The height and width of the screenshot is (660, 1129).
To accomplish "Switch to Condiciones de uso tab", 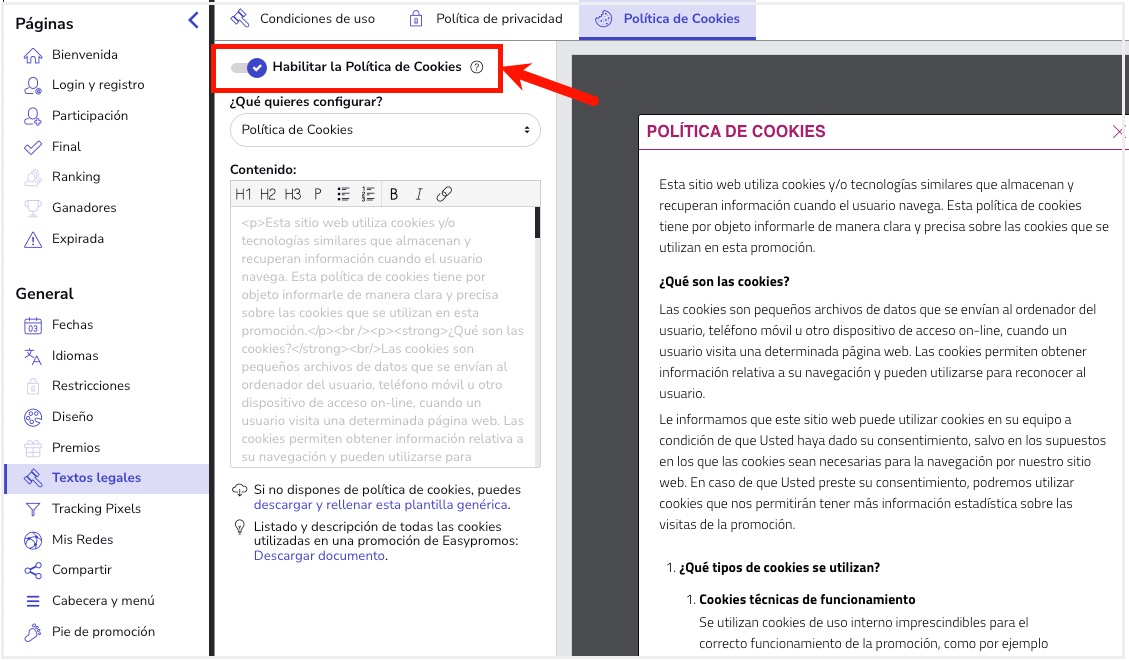I will coord(303,19).
